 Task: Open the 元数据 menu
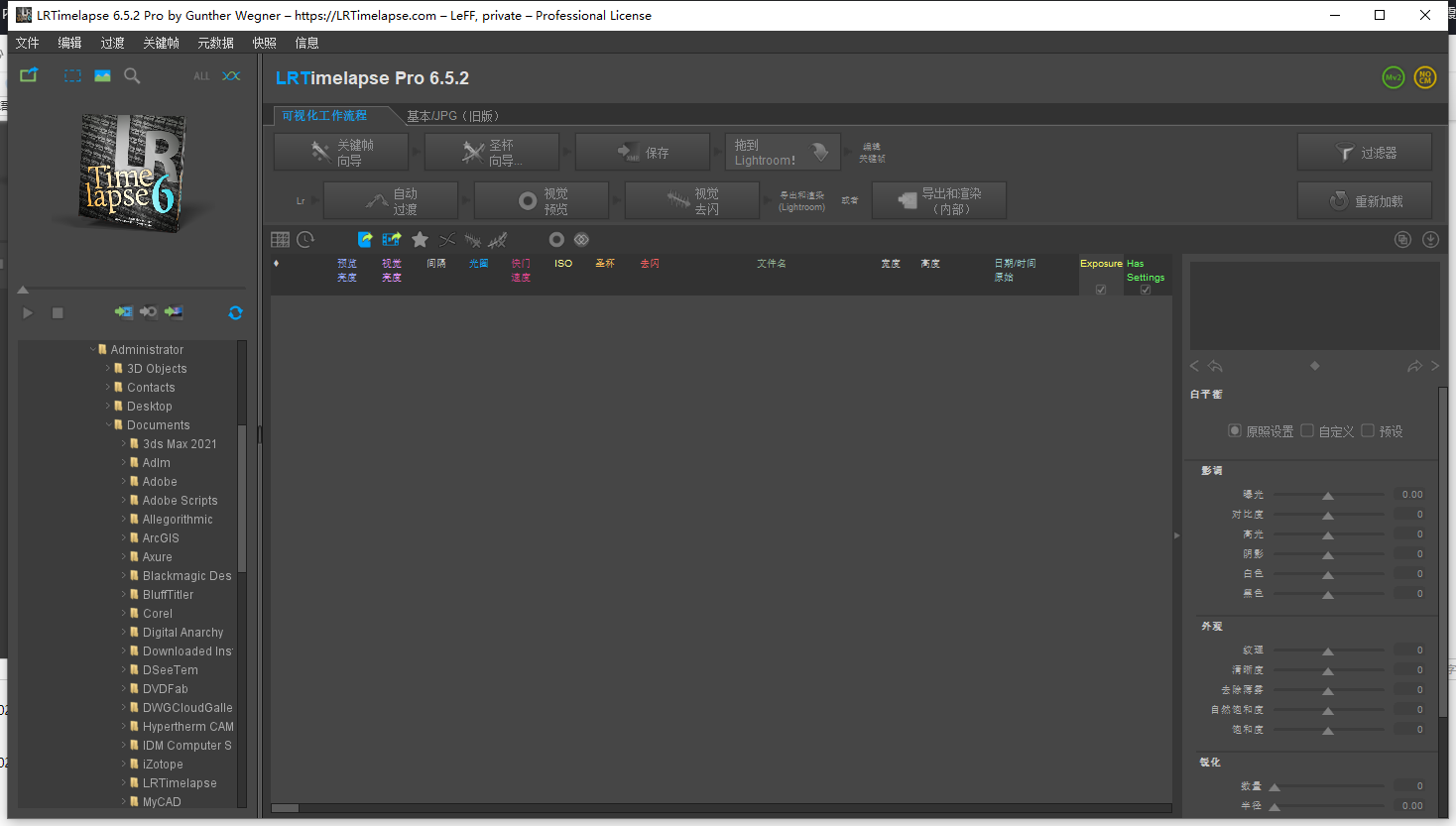pos(215,43)
